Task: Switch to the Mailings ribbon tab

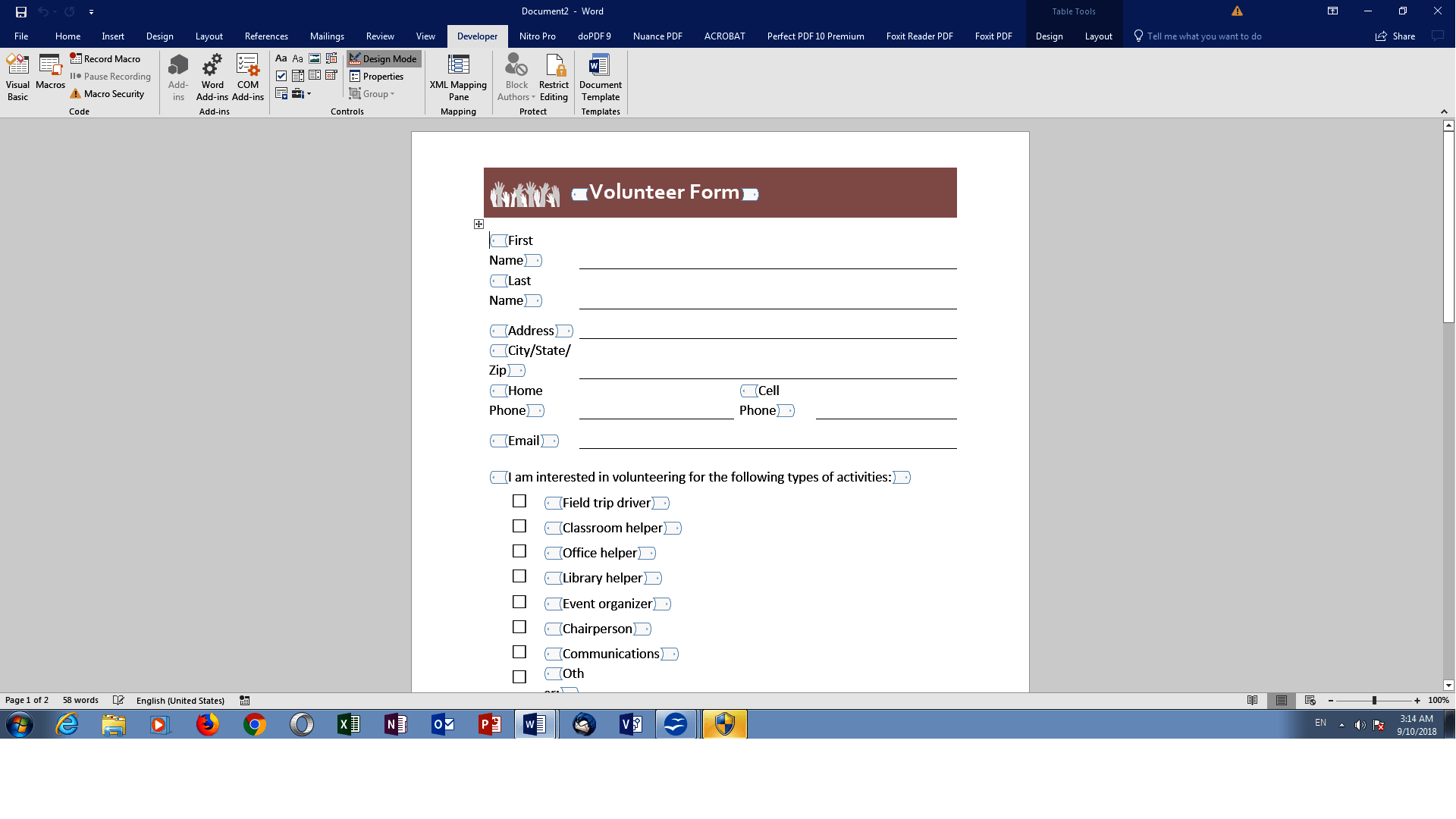Action: click(x=327, y=36)
